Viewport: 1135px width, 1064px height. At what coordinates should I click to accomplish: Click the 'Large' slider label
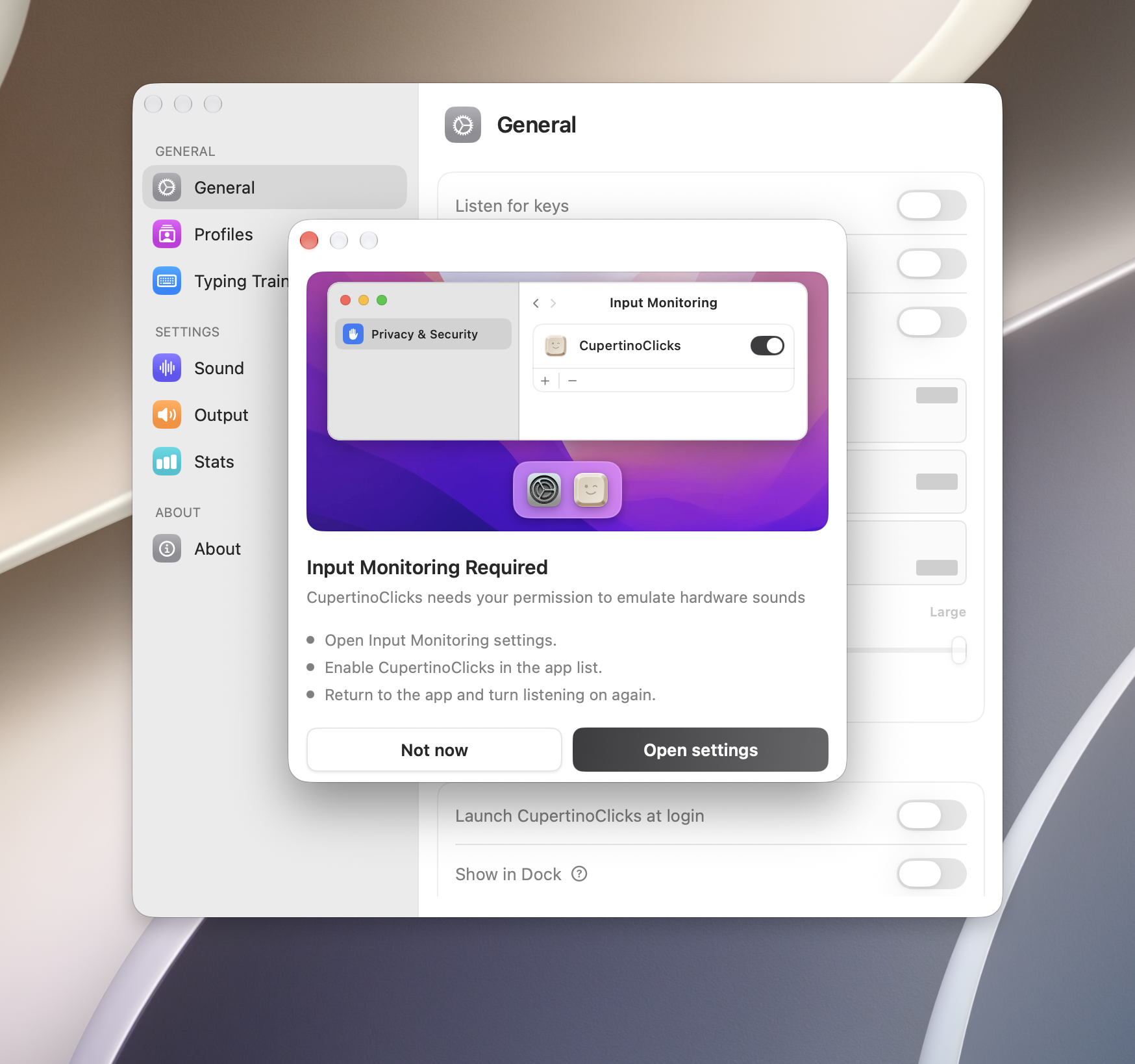[948, 612]
